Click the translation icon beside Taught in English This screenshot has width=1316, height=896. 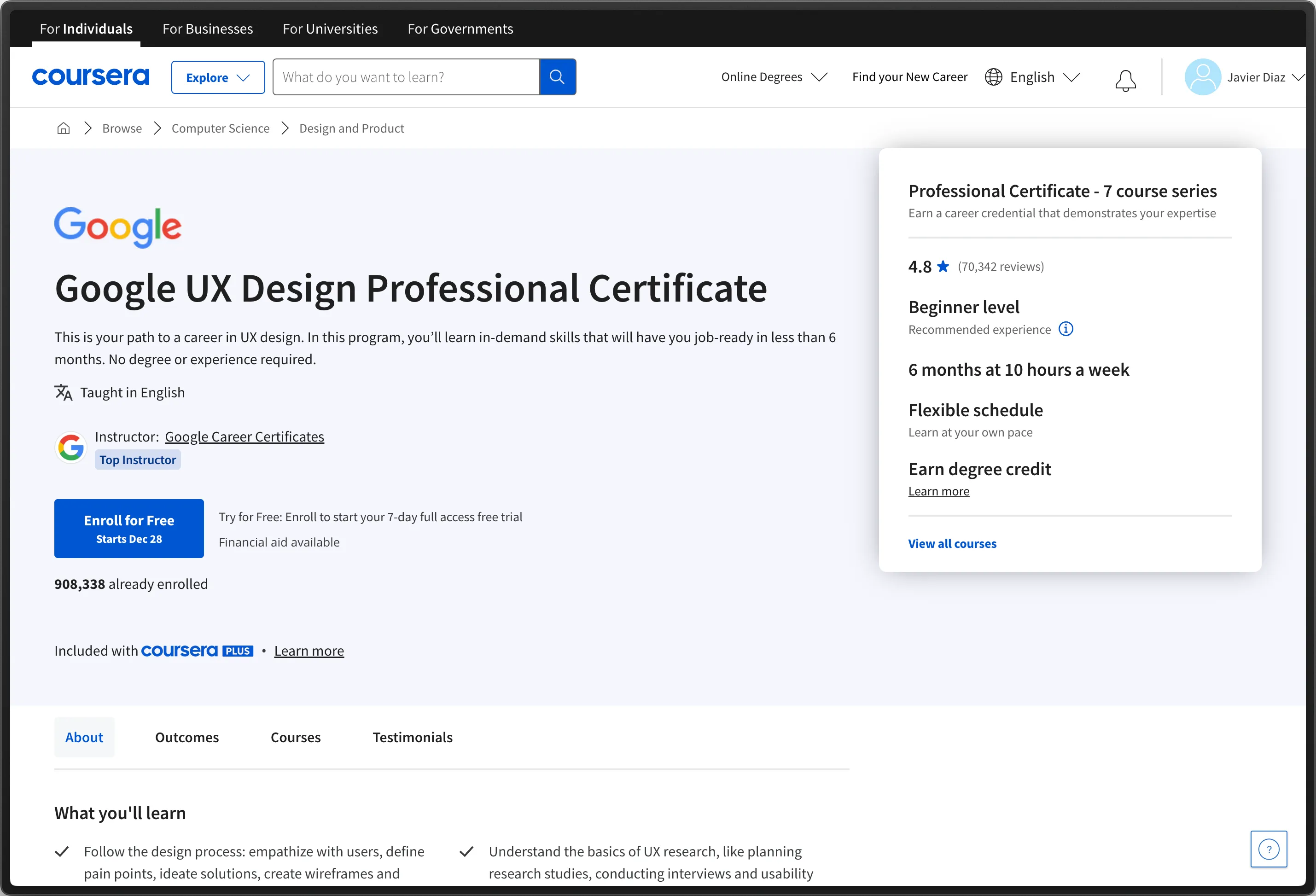[x=64, y=392]
